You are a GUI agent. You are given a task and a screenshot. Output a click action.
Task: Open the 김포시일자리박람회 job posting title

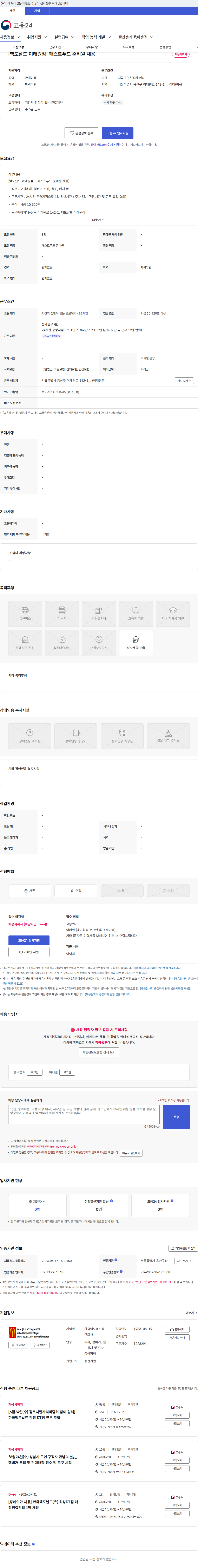click(42, 1415)
